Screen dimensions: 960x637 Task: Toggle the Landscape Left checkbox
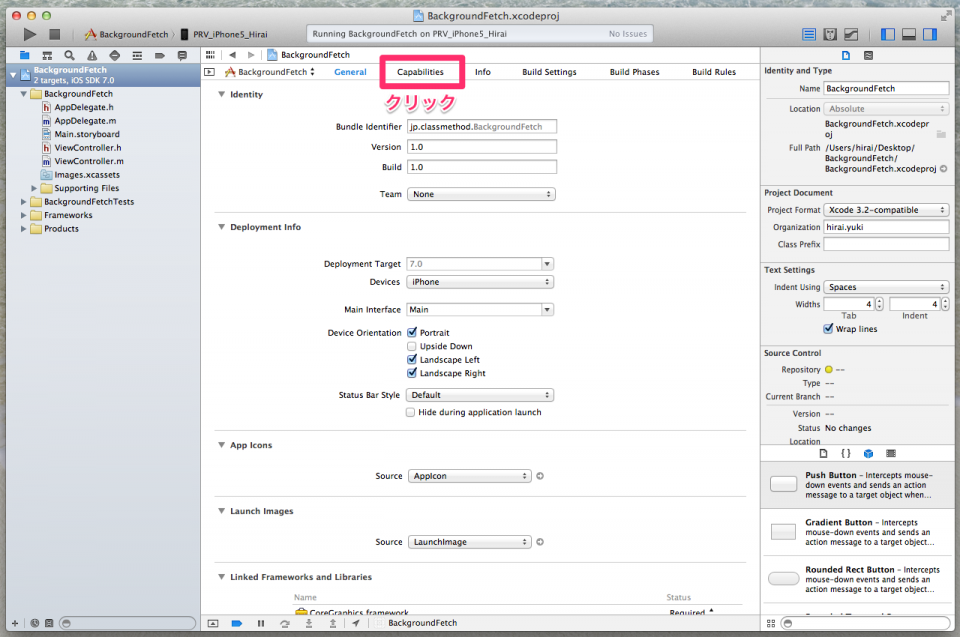tap(412, 359)
